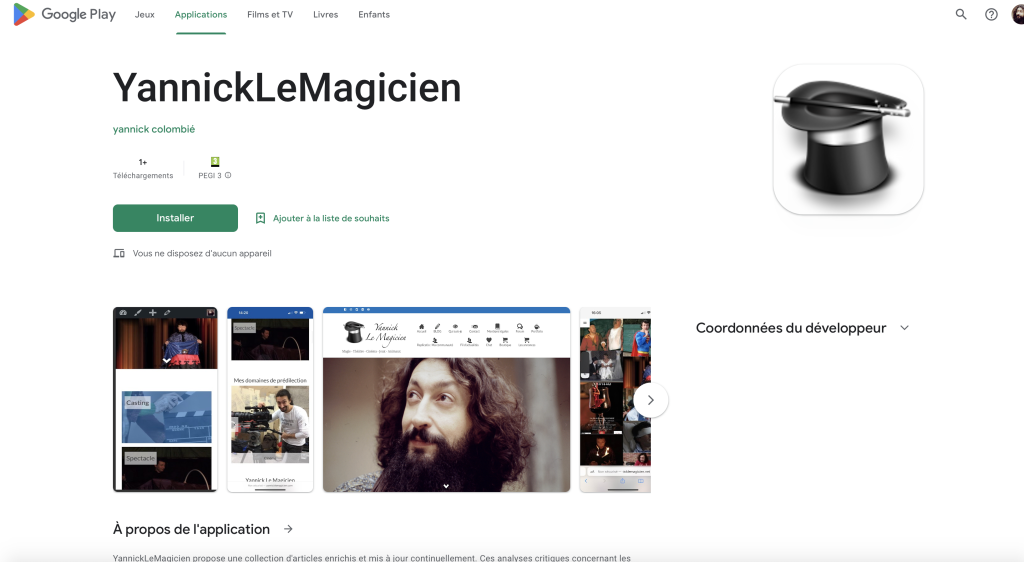Click the 1+ Téléchargements count
This screenshot has height=562, width=1024.
[143, 168]
